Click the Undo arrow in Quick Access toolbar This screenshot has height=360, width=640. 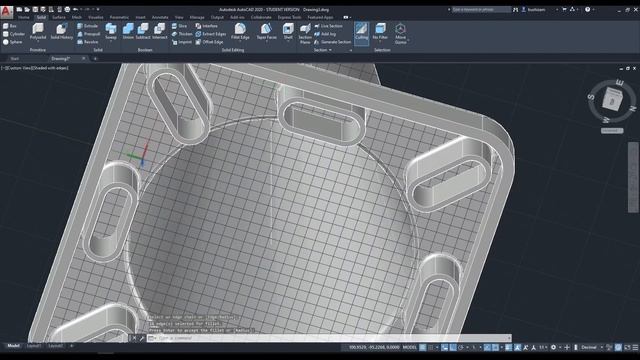pos(76,9)
